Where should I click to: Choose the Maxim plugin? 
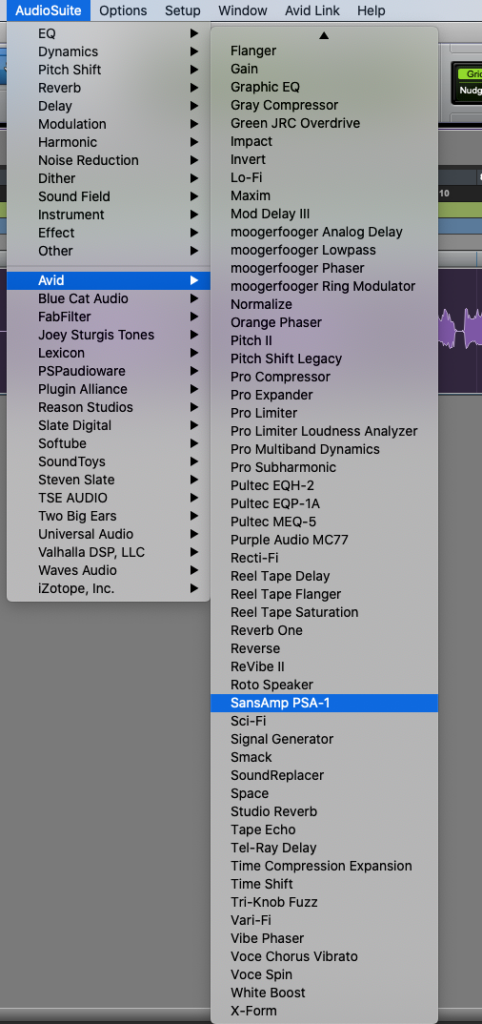tap(324, 195)
